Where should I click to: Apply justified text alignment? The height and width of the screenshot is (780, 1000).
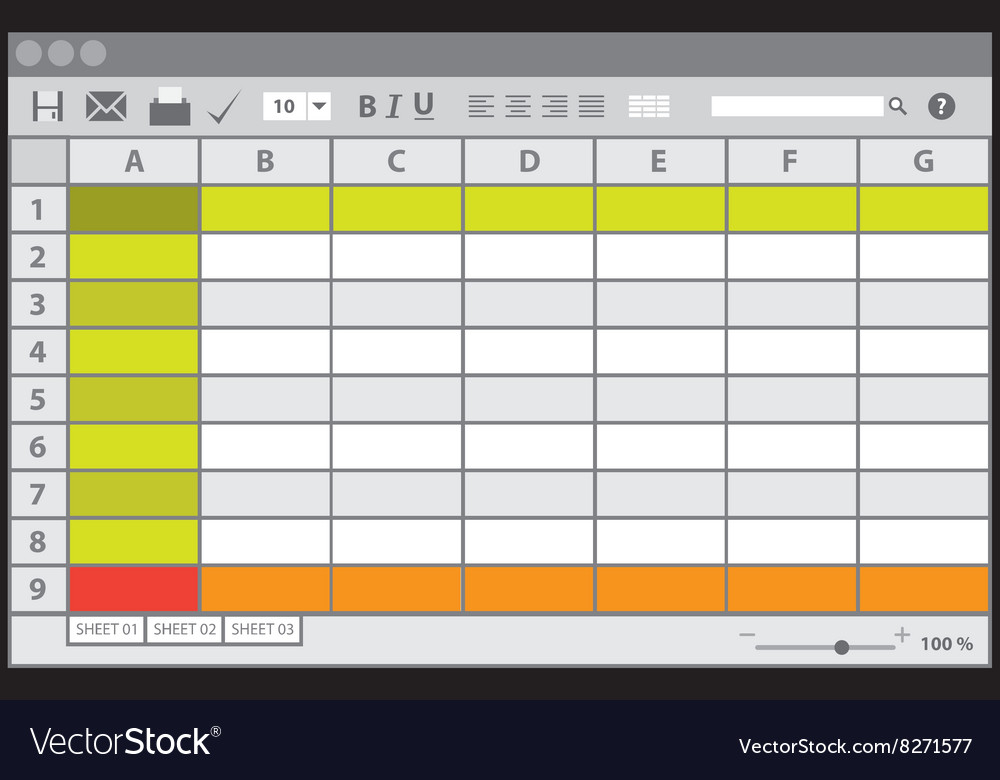click(x=592, y=106)
